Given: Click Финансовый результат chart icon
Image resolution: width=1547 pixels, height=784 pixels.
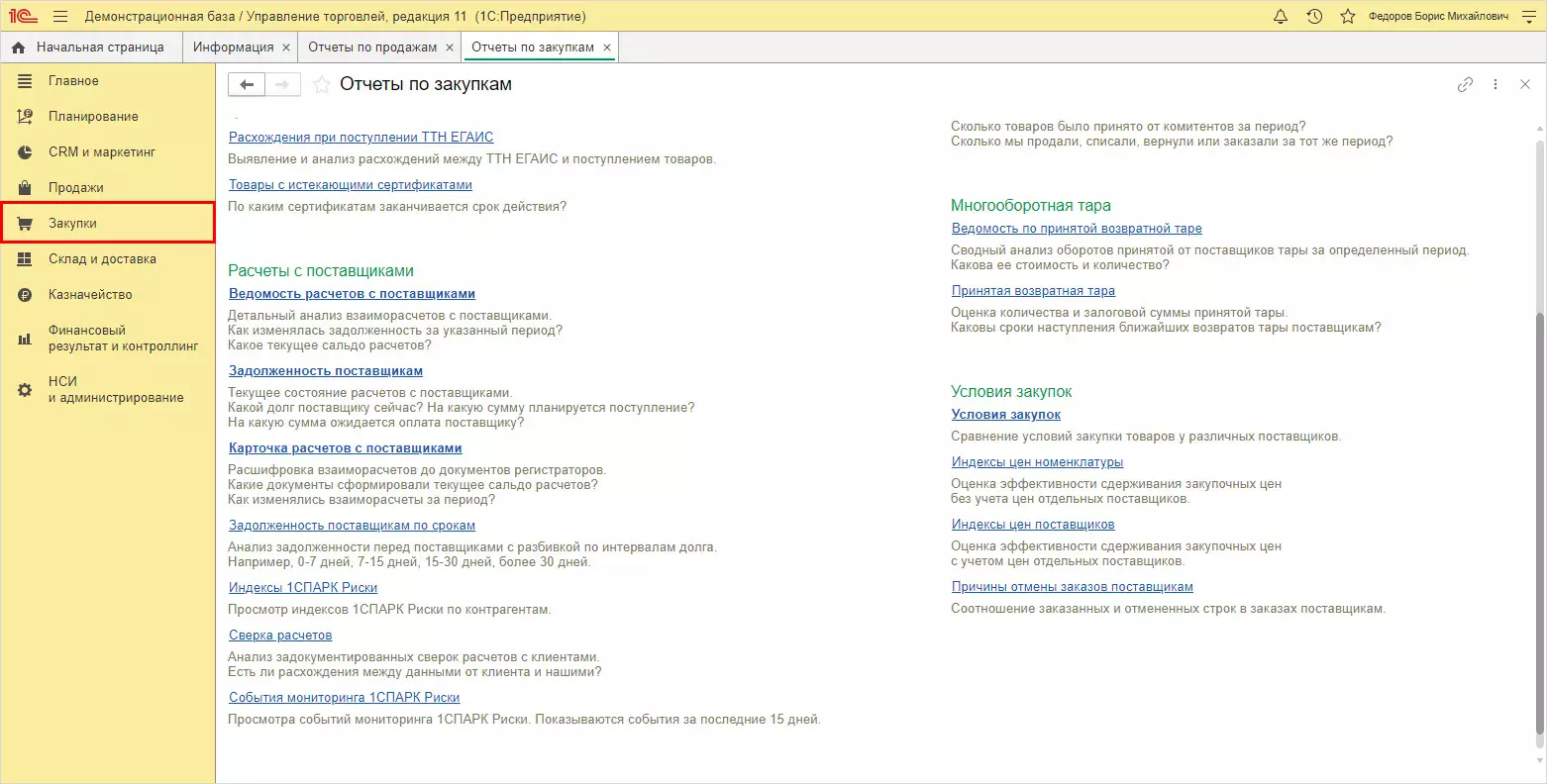Looking at the screenshot, I should coord(25,339).
